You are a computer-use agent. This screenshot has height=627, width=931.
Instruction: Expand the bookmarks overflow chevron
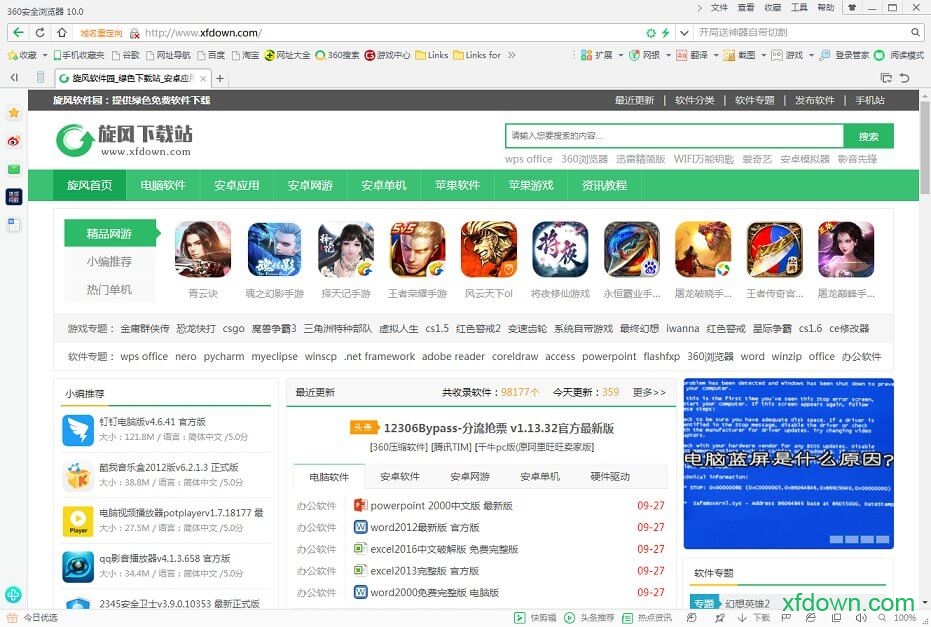[x=511, y=55]
